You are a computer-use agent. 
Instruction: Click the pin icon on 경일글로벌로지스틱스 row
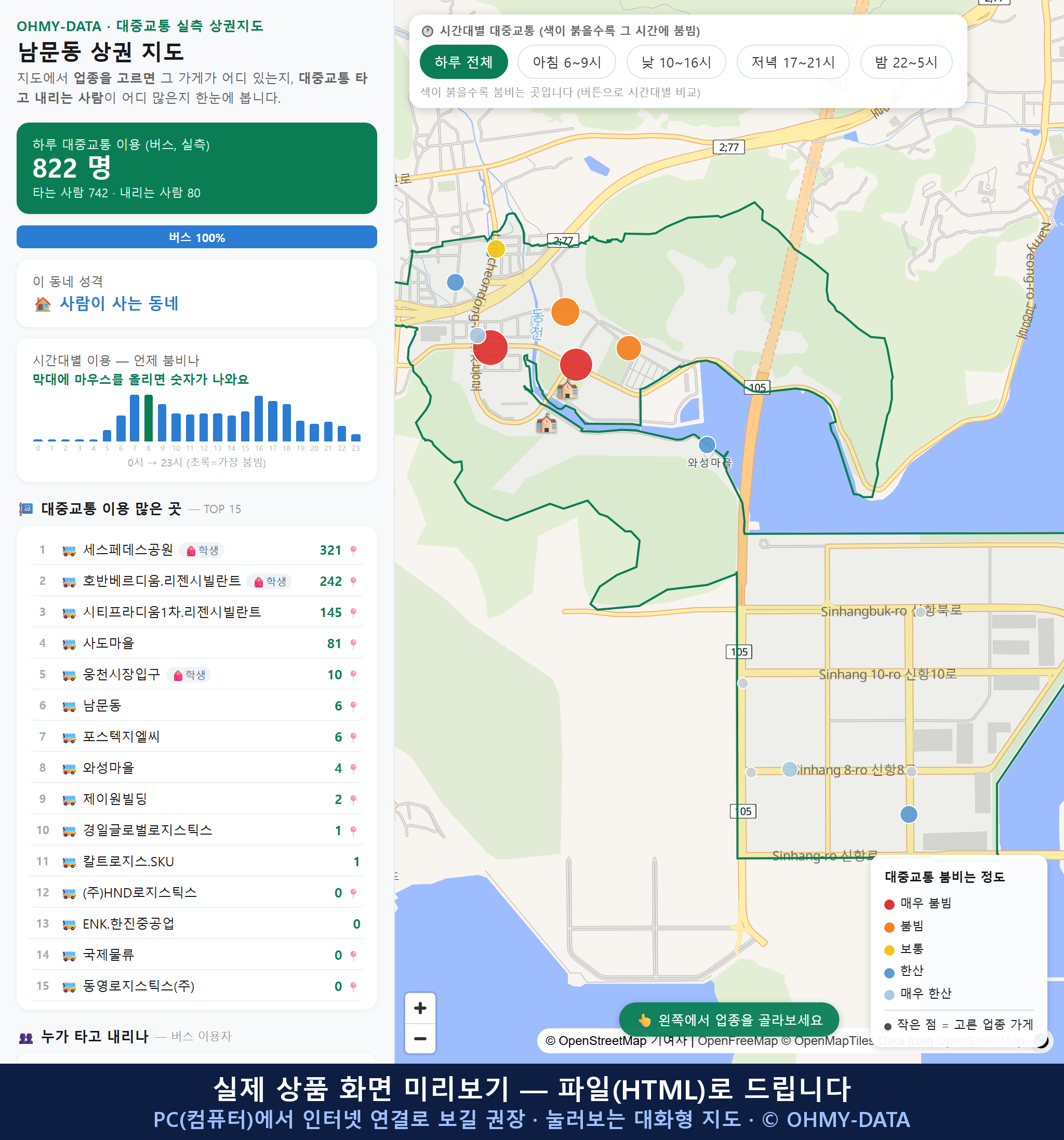click(353, 831)
